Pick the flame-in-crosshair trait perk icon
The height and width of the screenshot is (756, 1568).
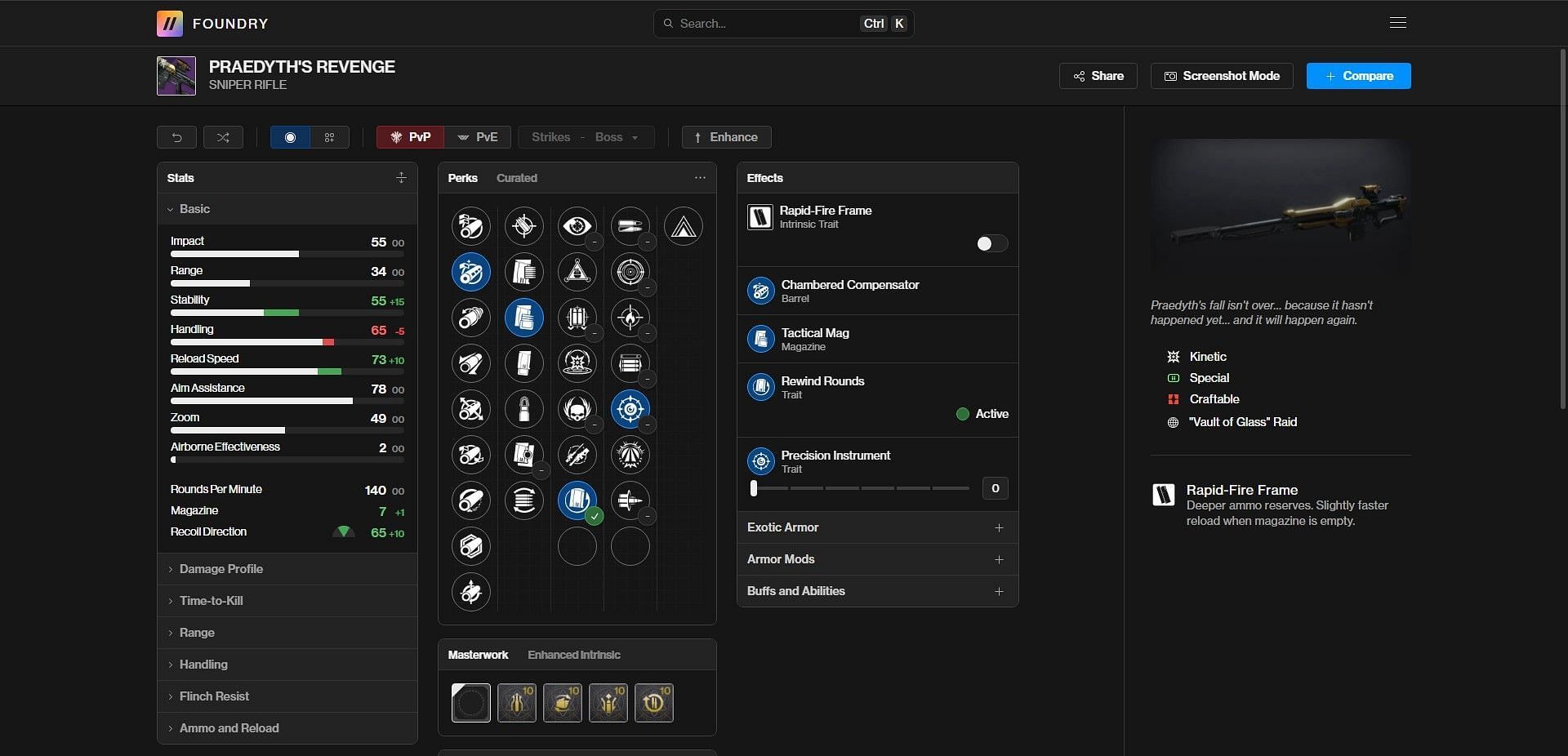coord(630,318)
